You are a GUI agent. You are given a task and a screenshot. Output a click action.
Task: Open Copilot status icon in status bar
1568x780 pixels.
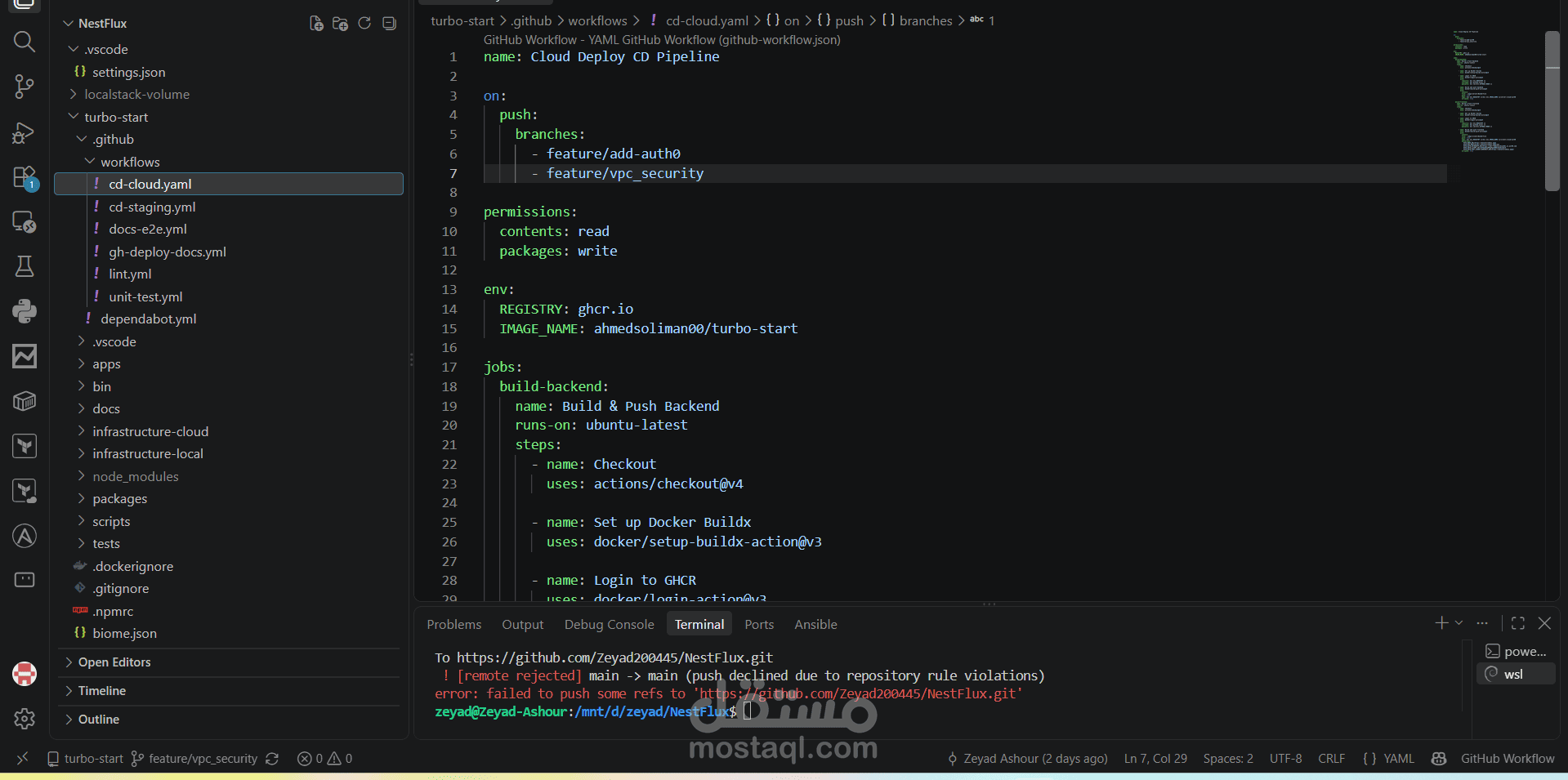tap(1439, 759)
